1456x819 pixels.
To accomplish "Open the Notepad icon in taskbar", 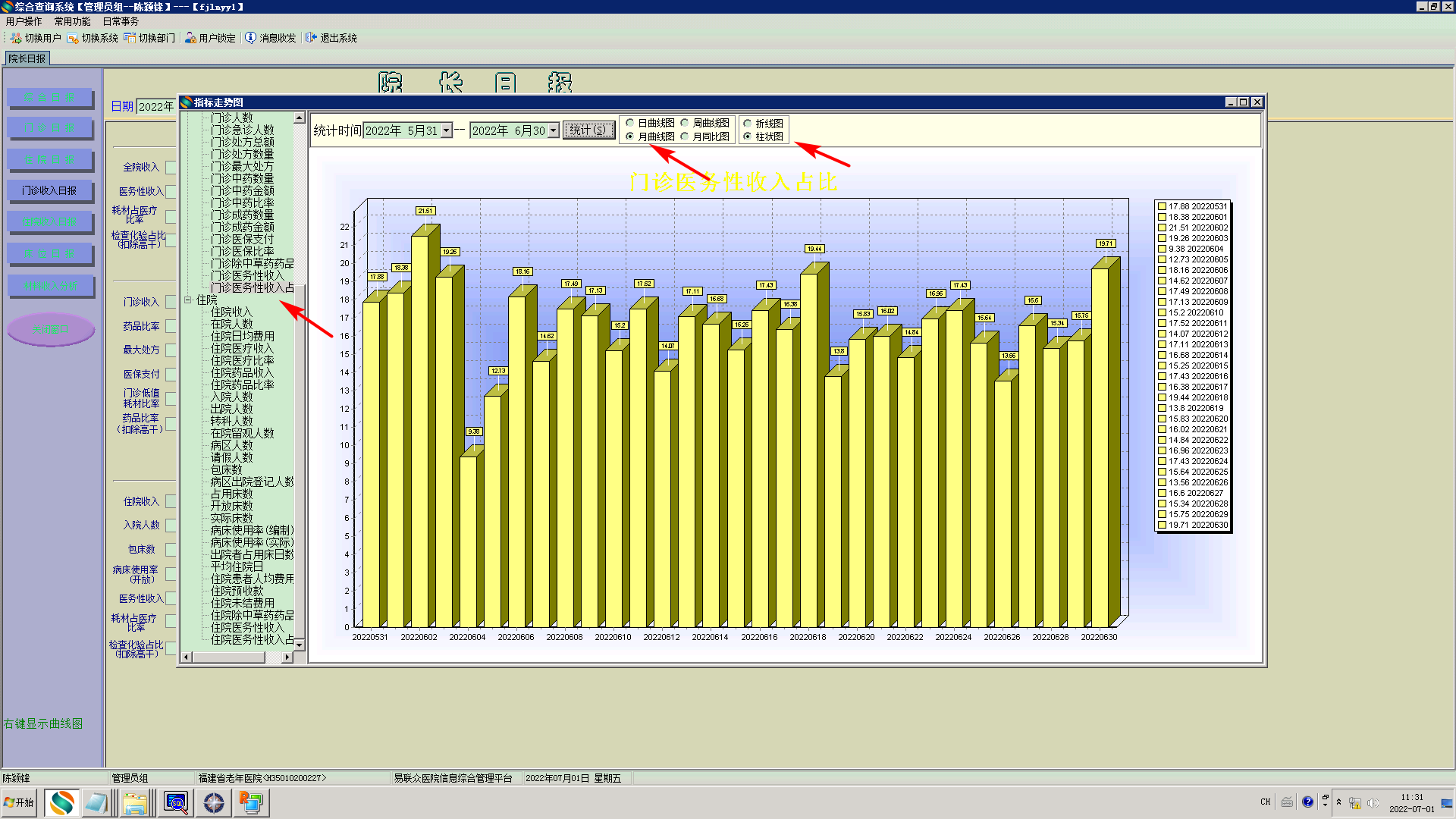I will click(96, 802).
